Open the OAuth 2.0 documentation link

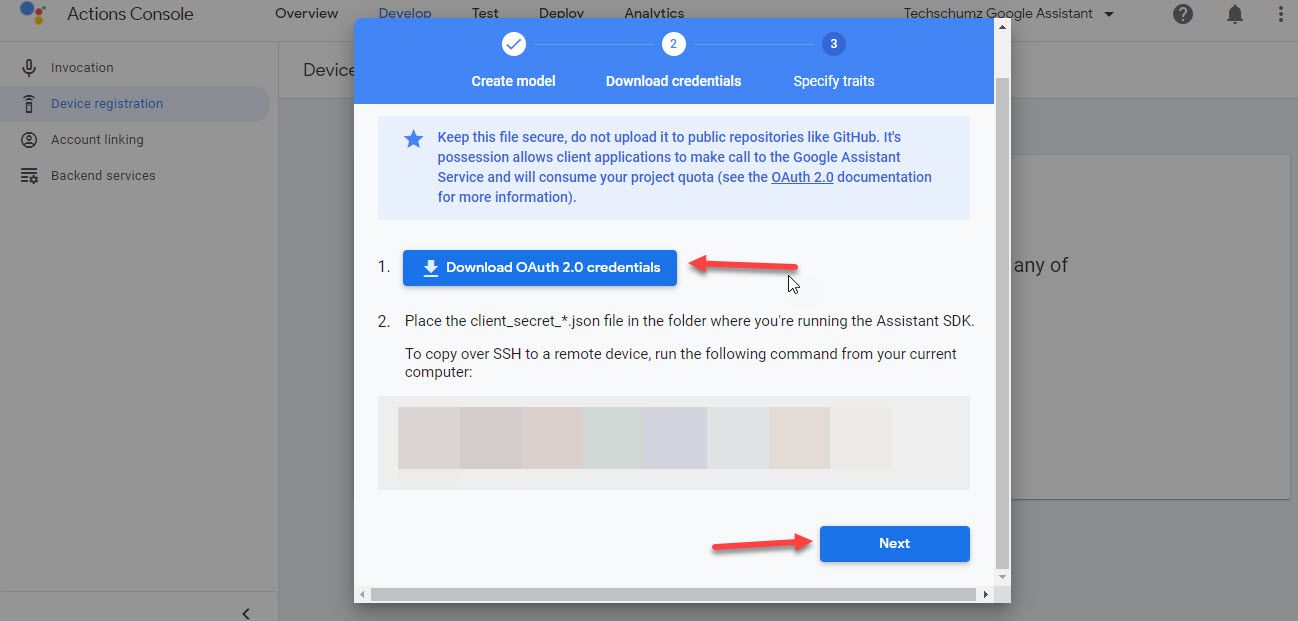(802, 176)
